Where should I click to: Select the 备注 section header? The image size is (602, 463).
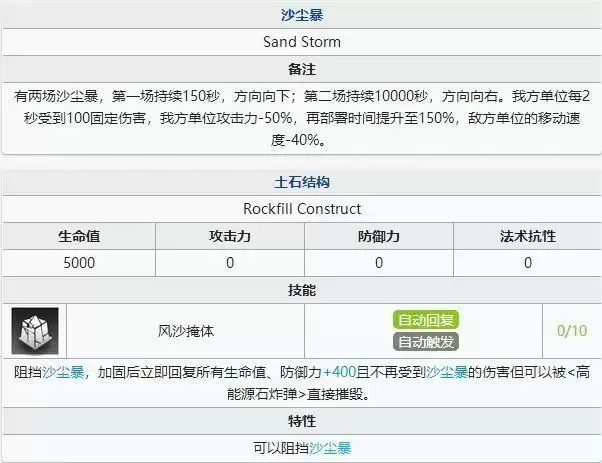[x=301, y=69]
